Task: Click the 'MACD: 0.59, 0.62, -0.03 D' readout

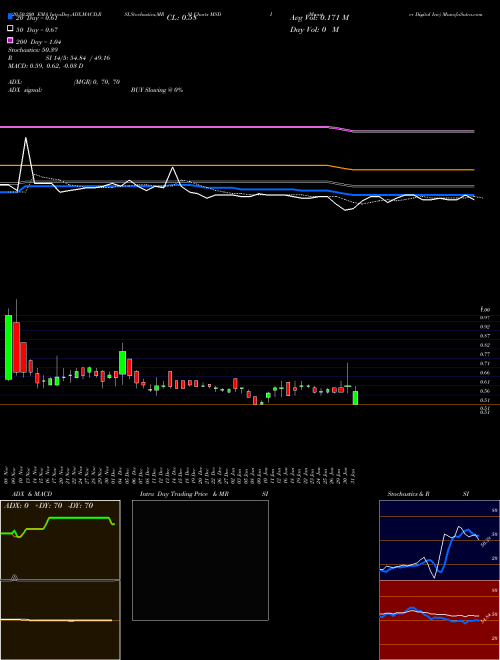Action: point(45,66)
